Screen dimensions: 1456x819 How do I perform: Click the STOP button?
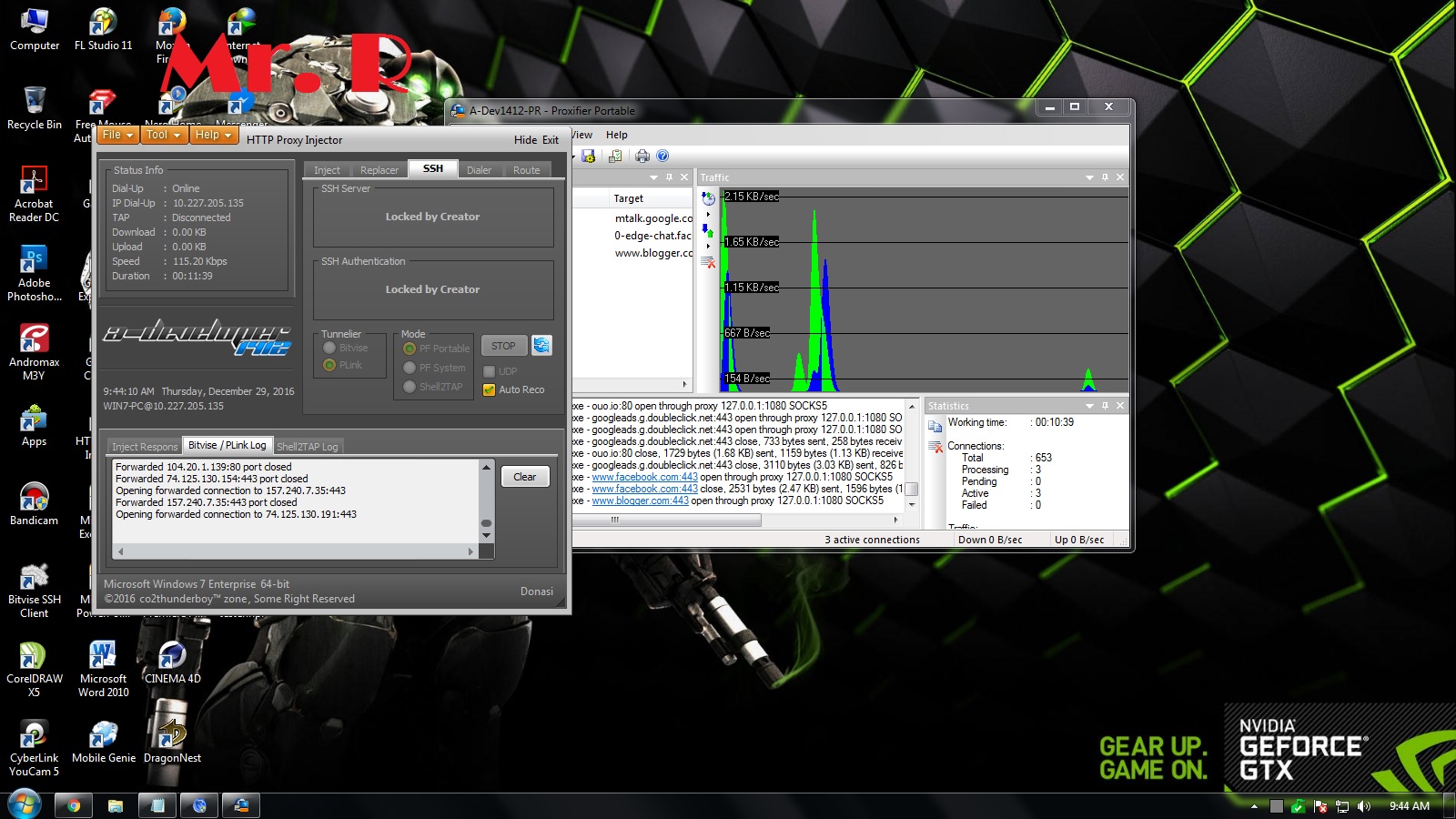tap(503, 346)
